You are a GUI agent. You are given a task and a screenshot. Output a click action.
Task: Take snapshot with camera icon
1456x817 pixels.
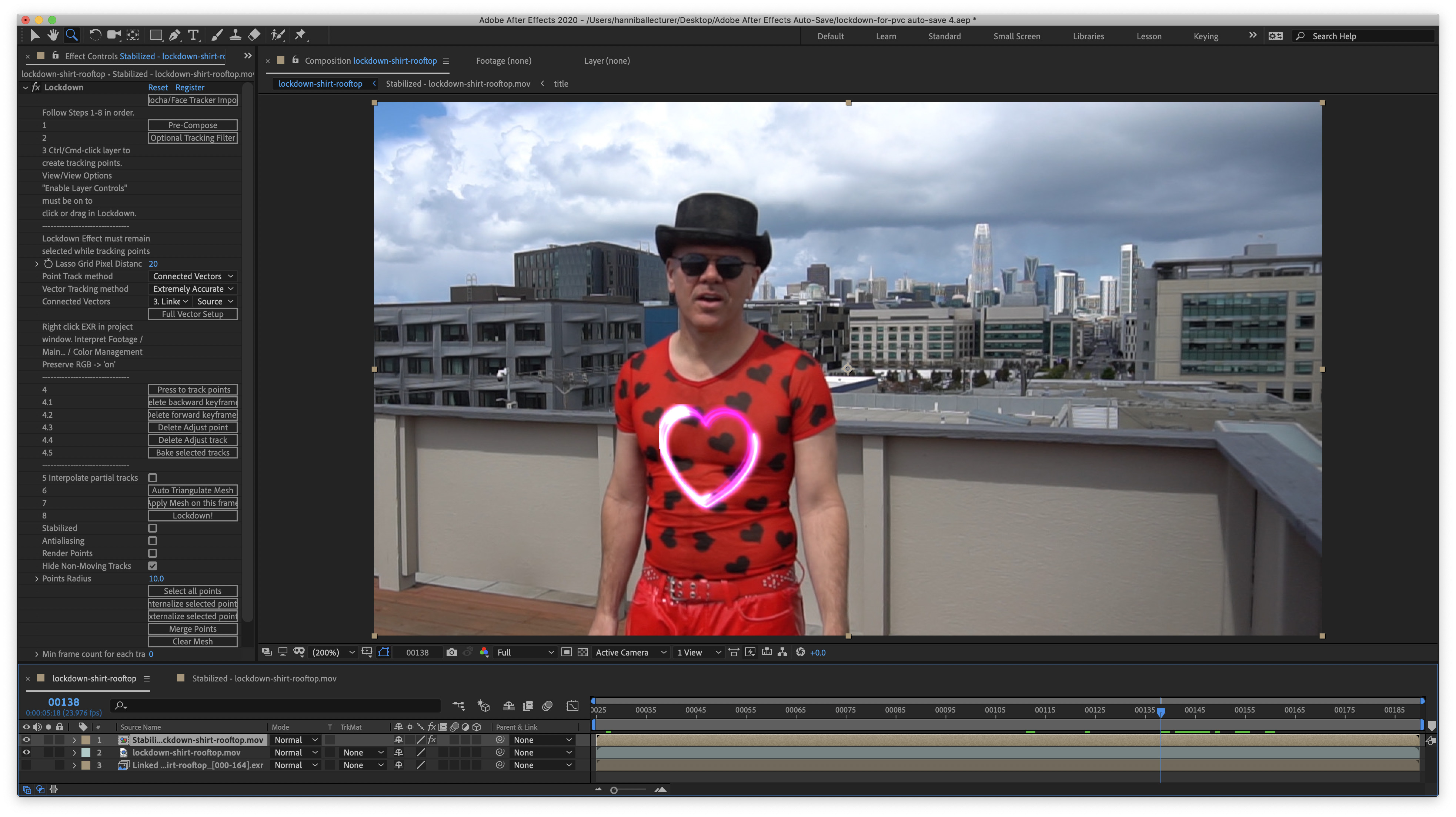click(x=451, y=652)
